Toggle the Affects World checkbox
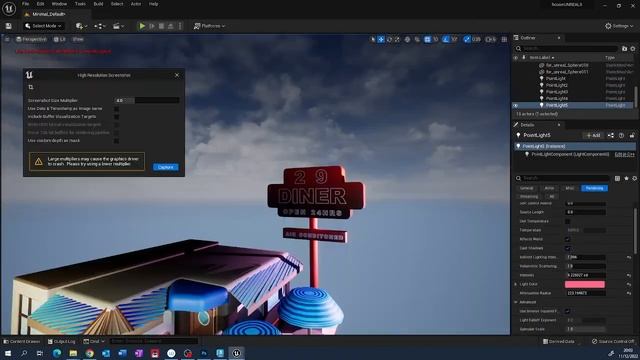640x360 pixels. [567, 239]
